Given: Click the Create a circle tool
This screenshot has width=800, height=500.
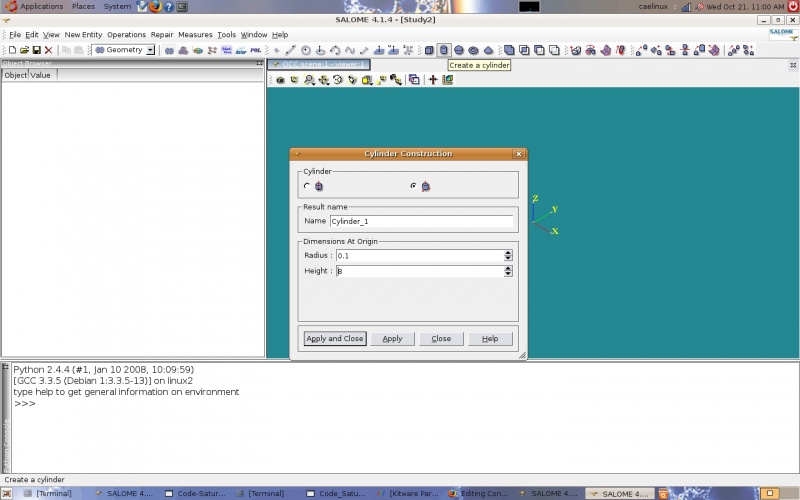Looking at the screenshot, I should coord(306,50).
